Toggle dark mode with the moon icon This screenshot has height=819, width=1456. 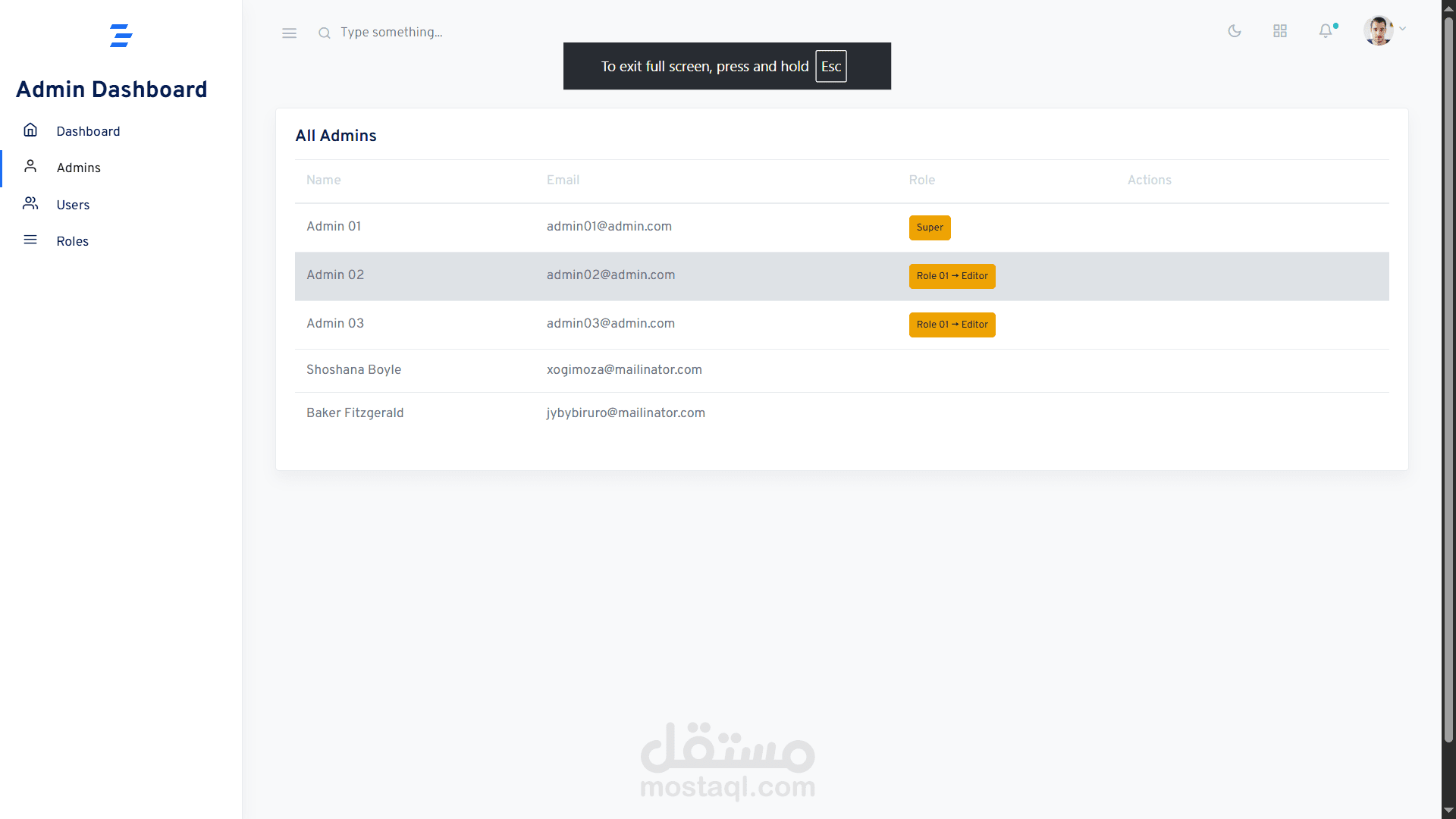[x=1235, y=31]
